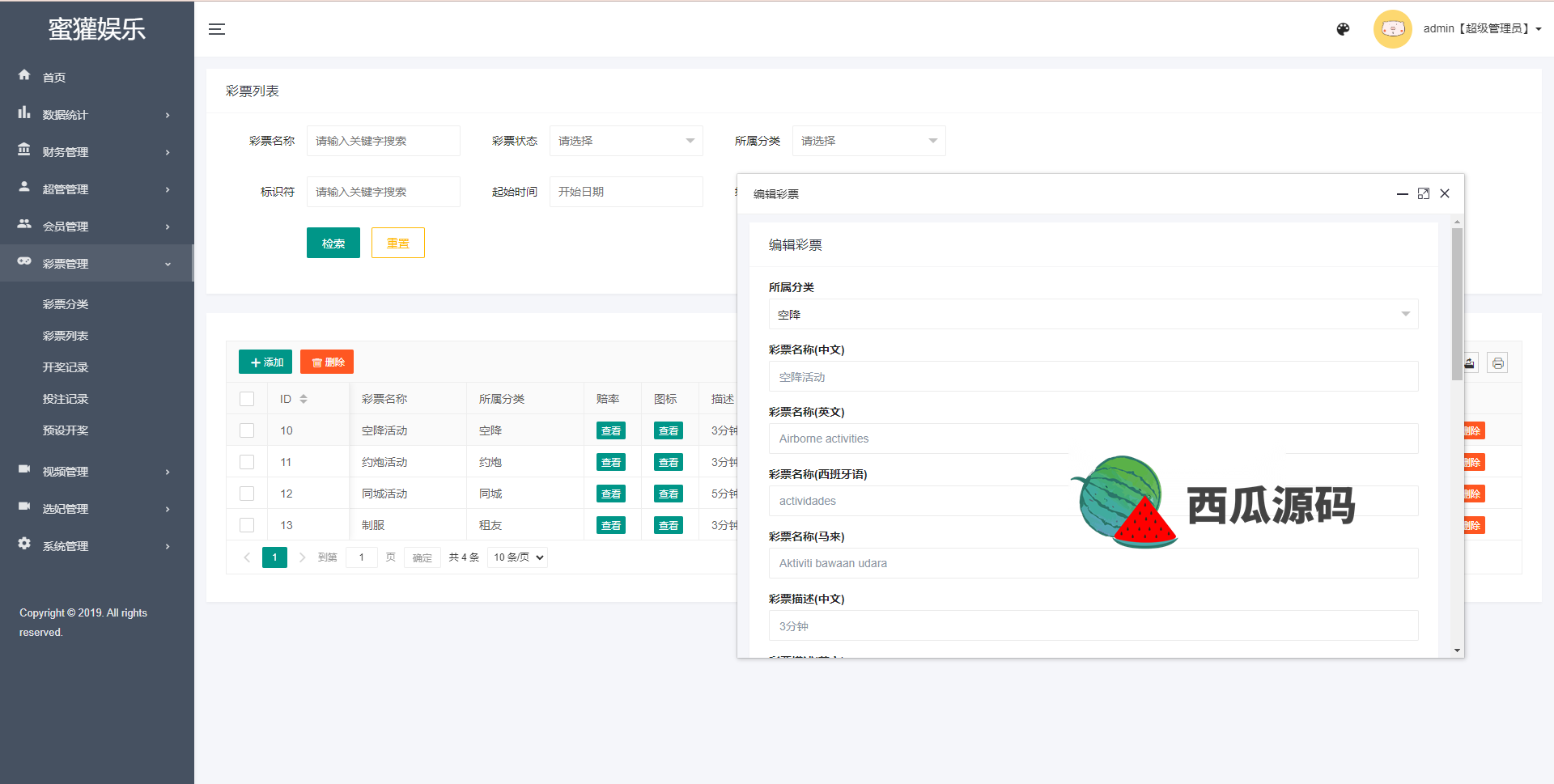1554x784 pixels.
Task: Open the theme palette icon
Action: pos(1343,29)
